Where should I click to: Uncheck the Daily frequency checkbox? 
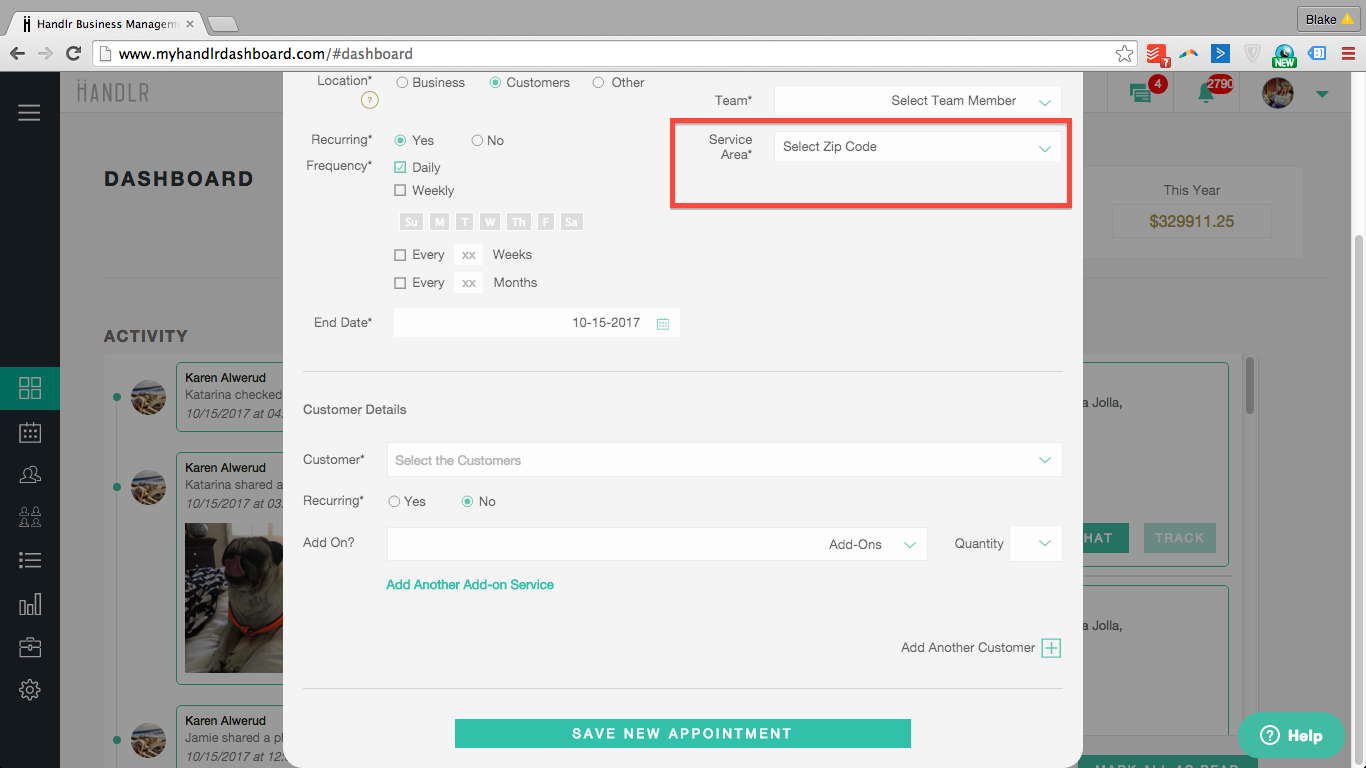tap(400, 167)
